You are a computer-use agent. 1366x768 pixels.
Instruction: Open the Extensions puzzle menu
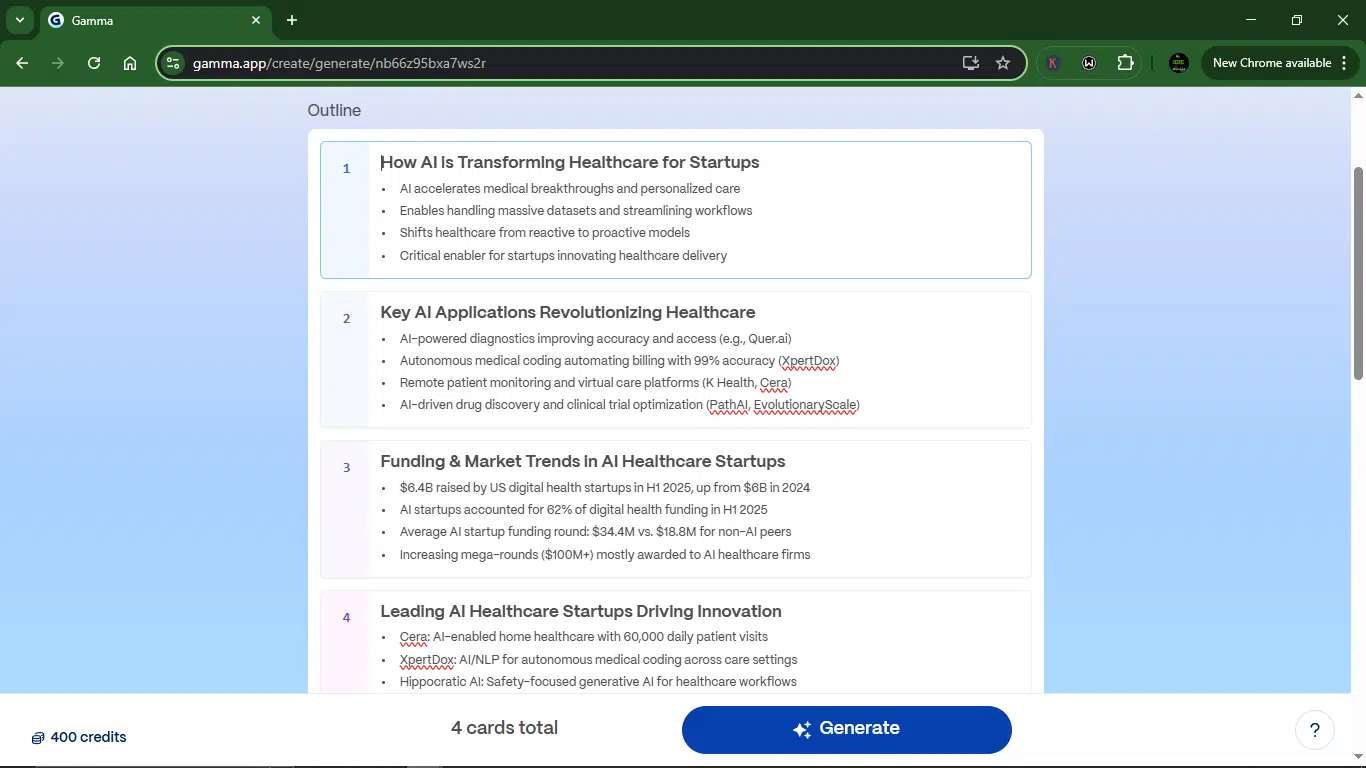(x=1126, y=63)
